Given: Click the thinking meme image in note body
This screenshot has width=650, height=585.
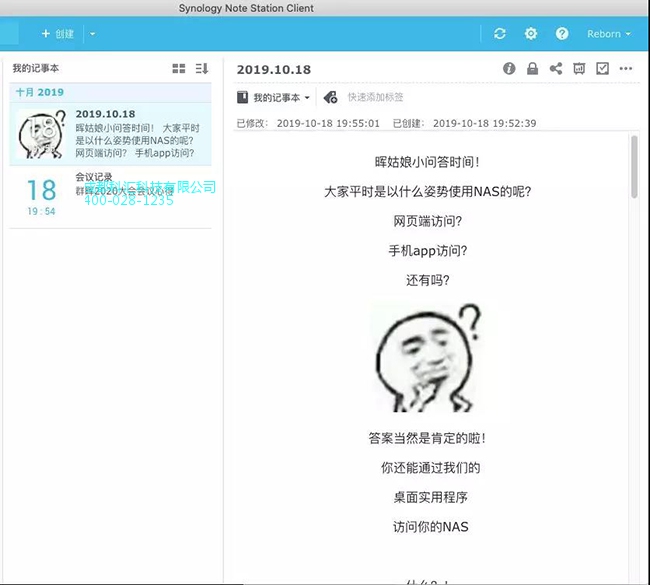Looking at the screenshot, I should pyautogui.click(x=428, y=357).
